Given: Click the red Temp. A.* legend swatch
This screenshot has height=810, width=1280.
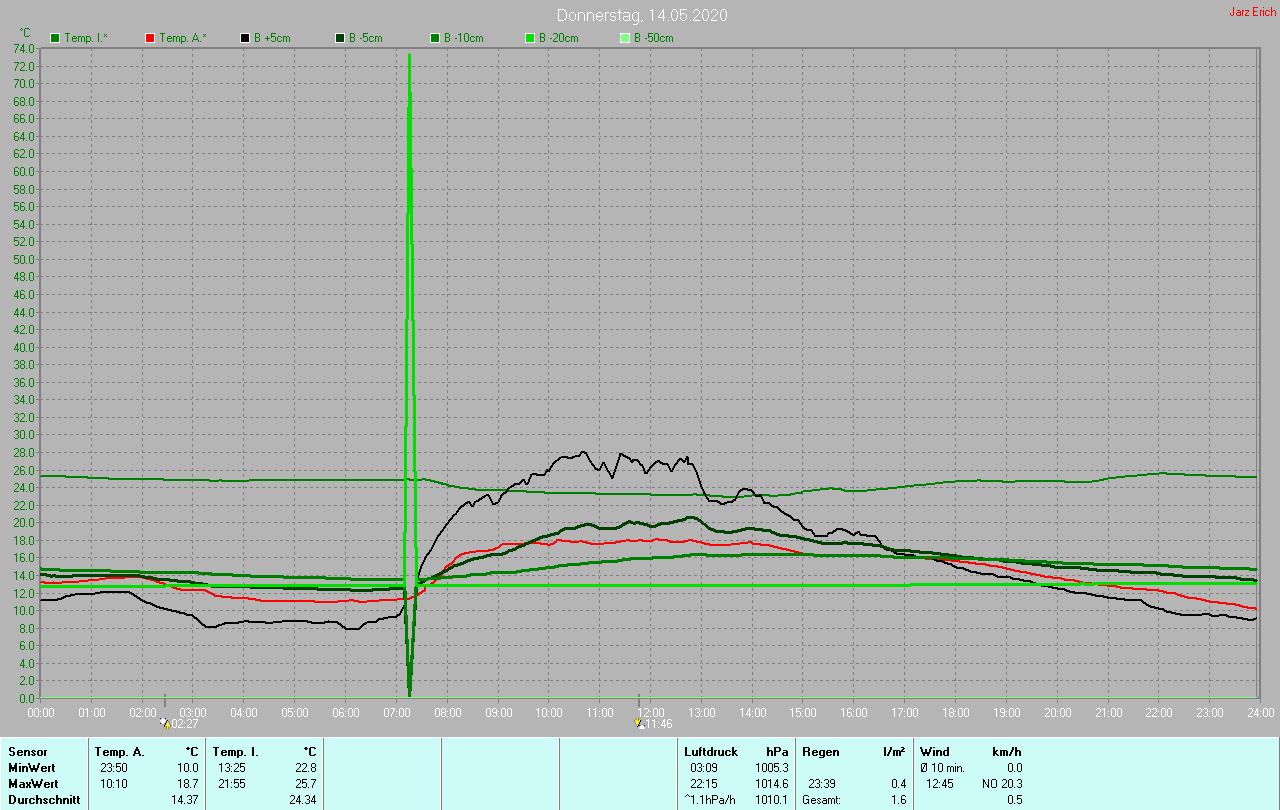Looking at the screenshot, I should 150,38.
